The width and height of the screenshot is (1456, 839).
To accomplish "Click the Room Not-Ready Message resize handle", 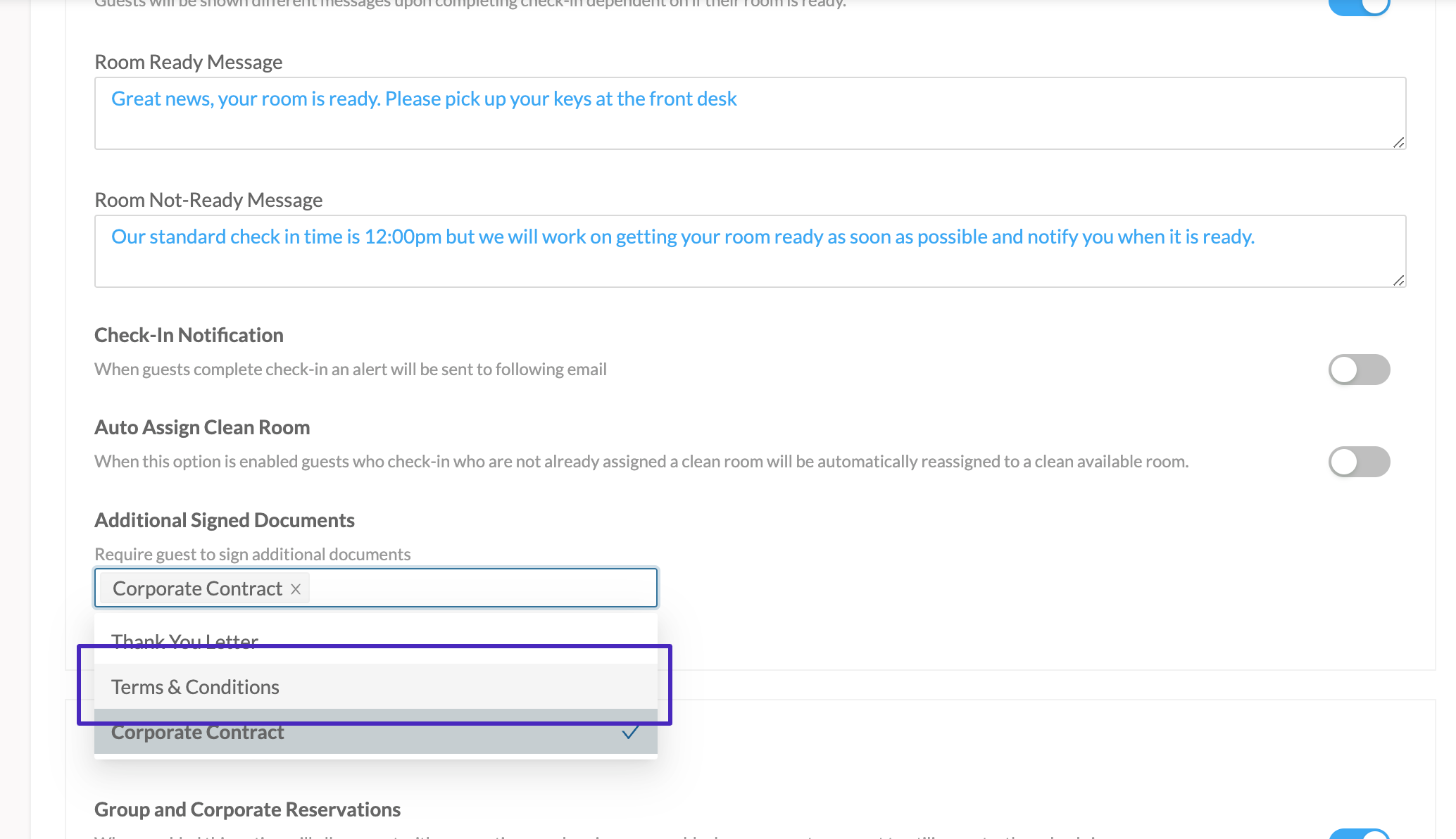I will 1398,281.
